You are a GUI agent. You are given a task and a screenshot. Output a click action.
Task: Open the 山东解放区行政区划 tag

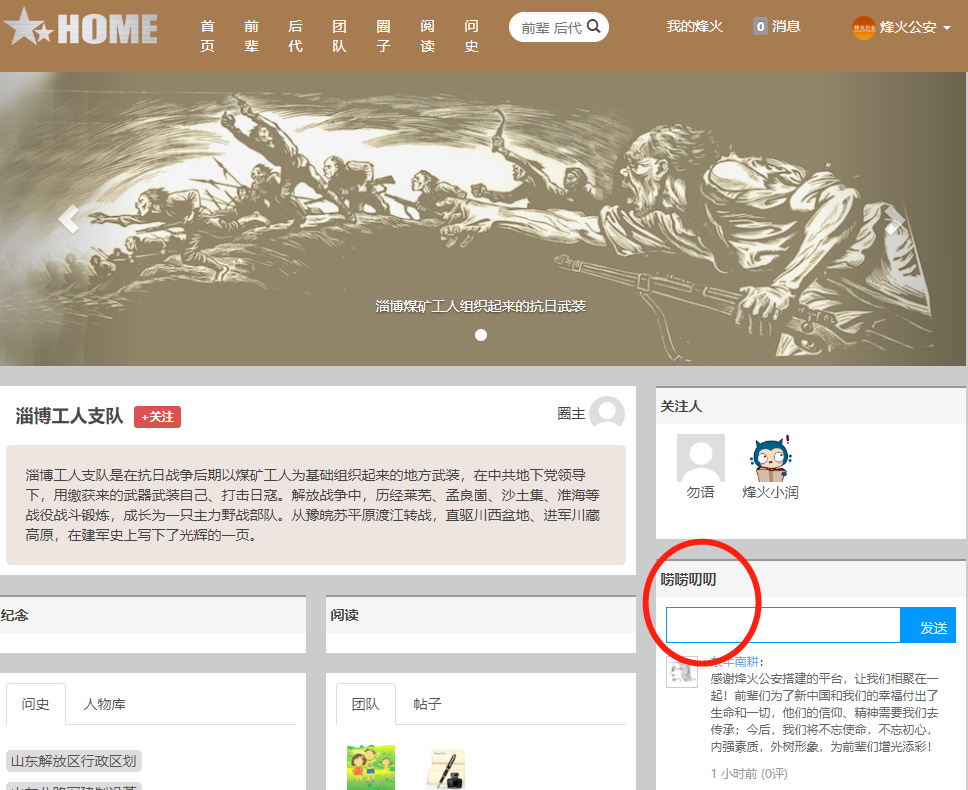pyautogui.click(x=73, y=761)
